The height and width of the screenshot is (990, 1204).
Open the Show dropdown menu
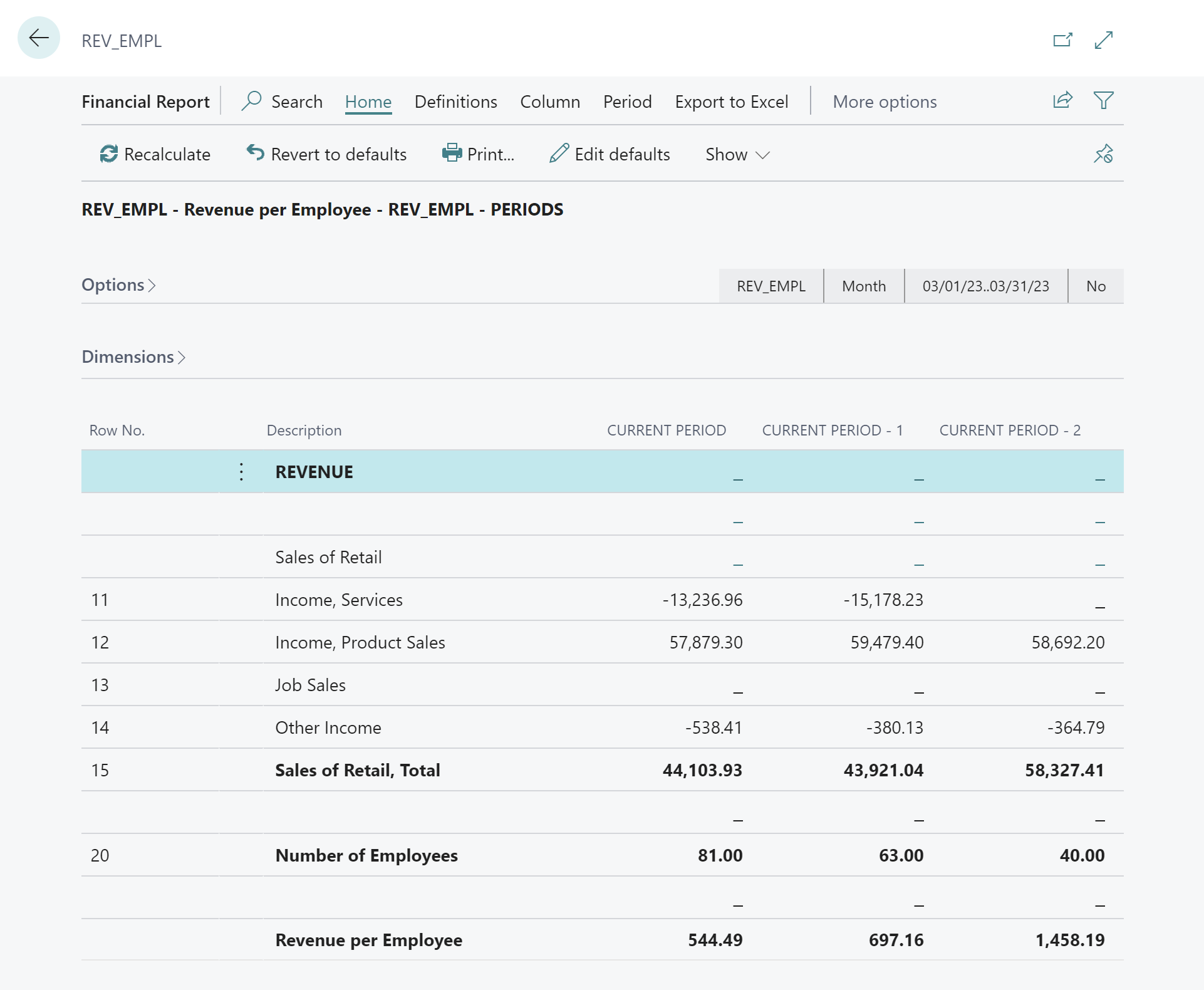tap(735, 154)
